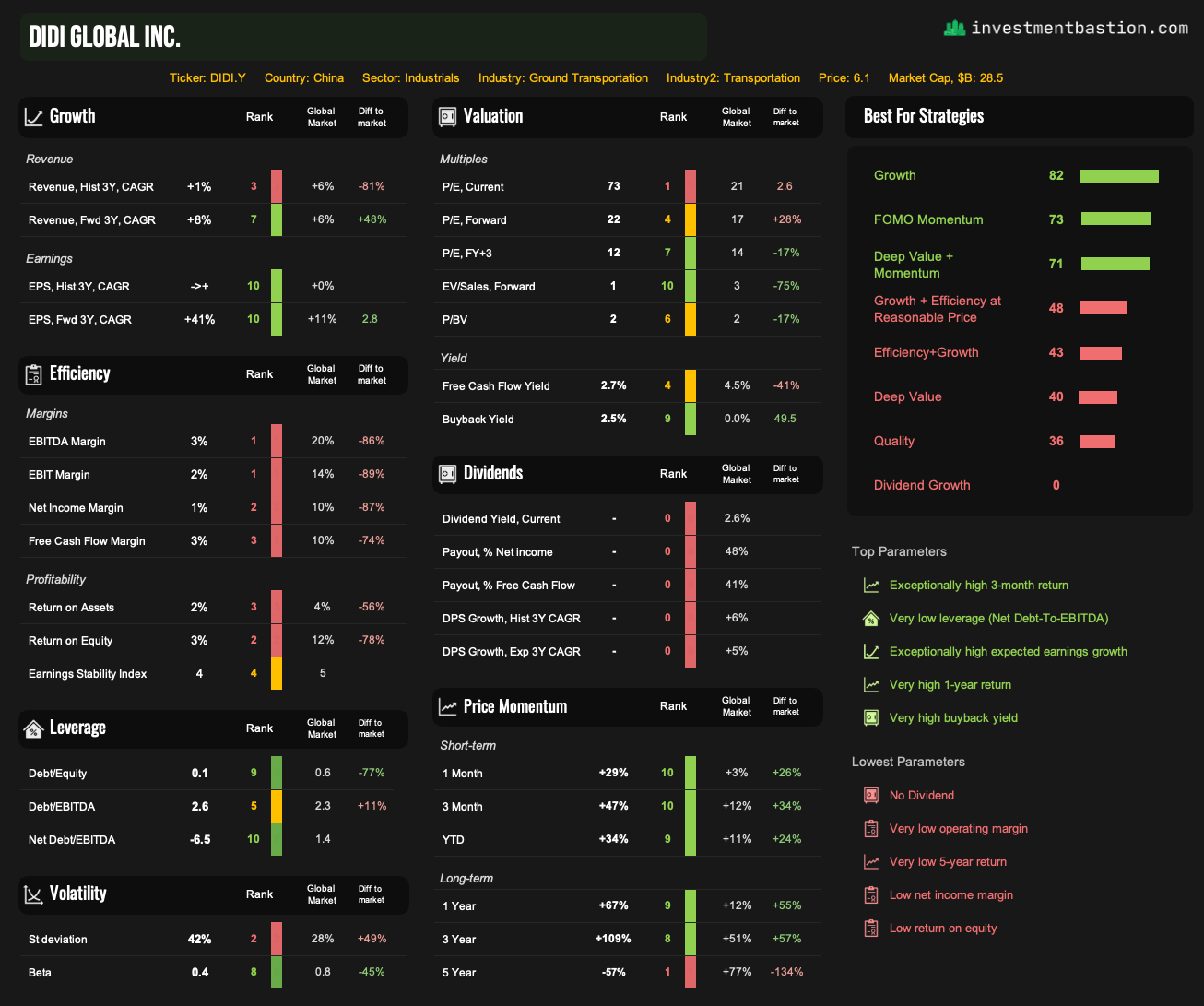This screenshot has height=1006, width=1204.
Task: Click green rank bar for Beta
Action: (x=277, y=972)
